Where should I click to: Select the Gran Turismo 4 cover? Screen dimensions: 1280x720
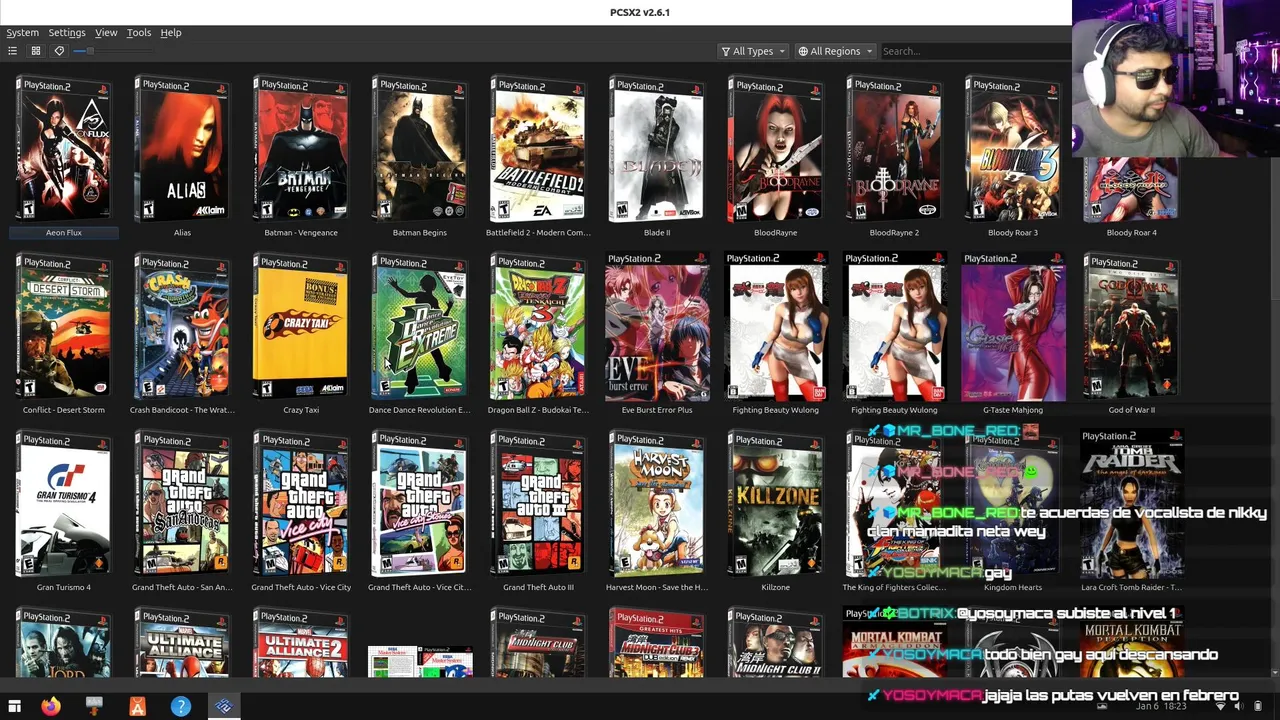(64, 504)
